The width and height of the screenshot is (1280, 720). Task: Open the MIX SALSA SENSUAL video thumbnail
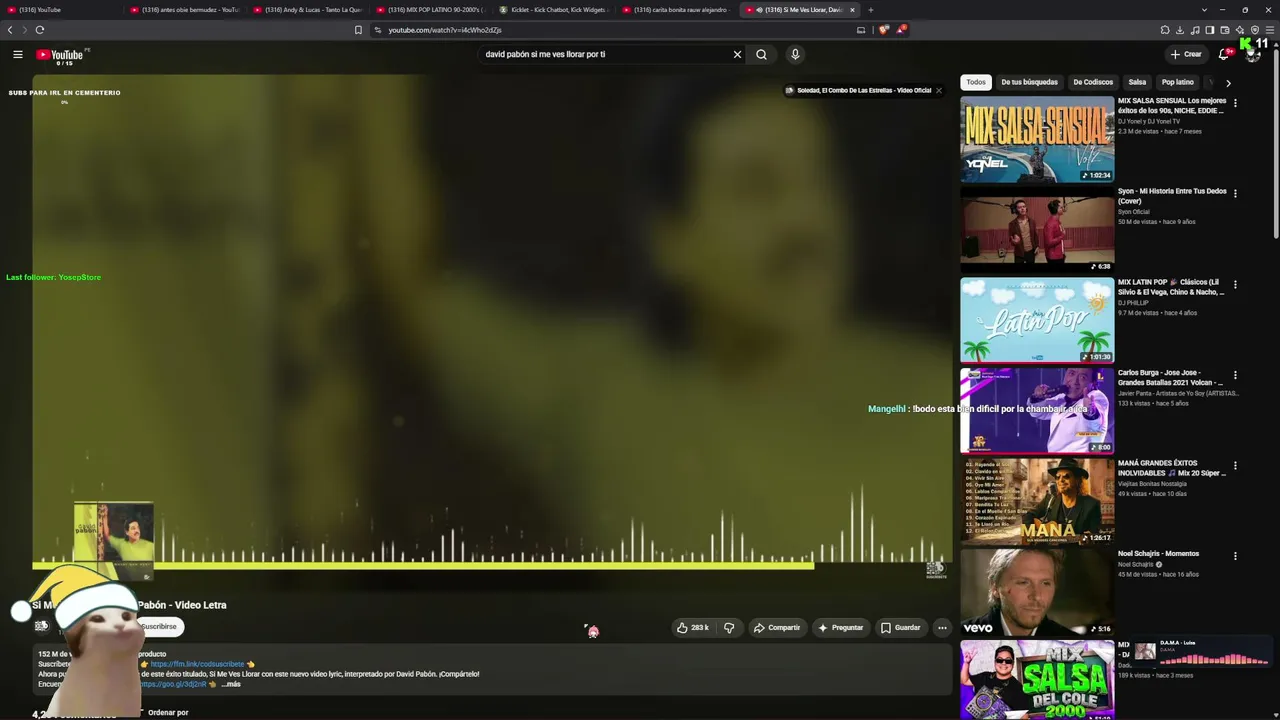[x=1037, y=139]
